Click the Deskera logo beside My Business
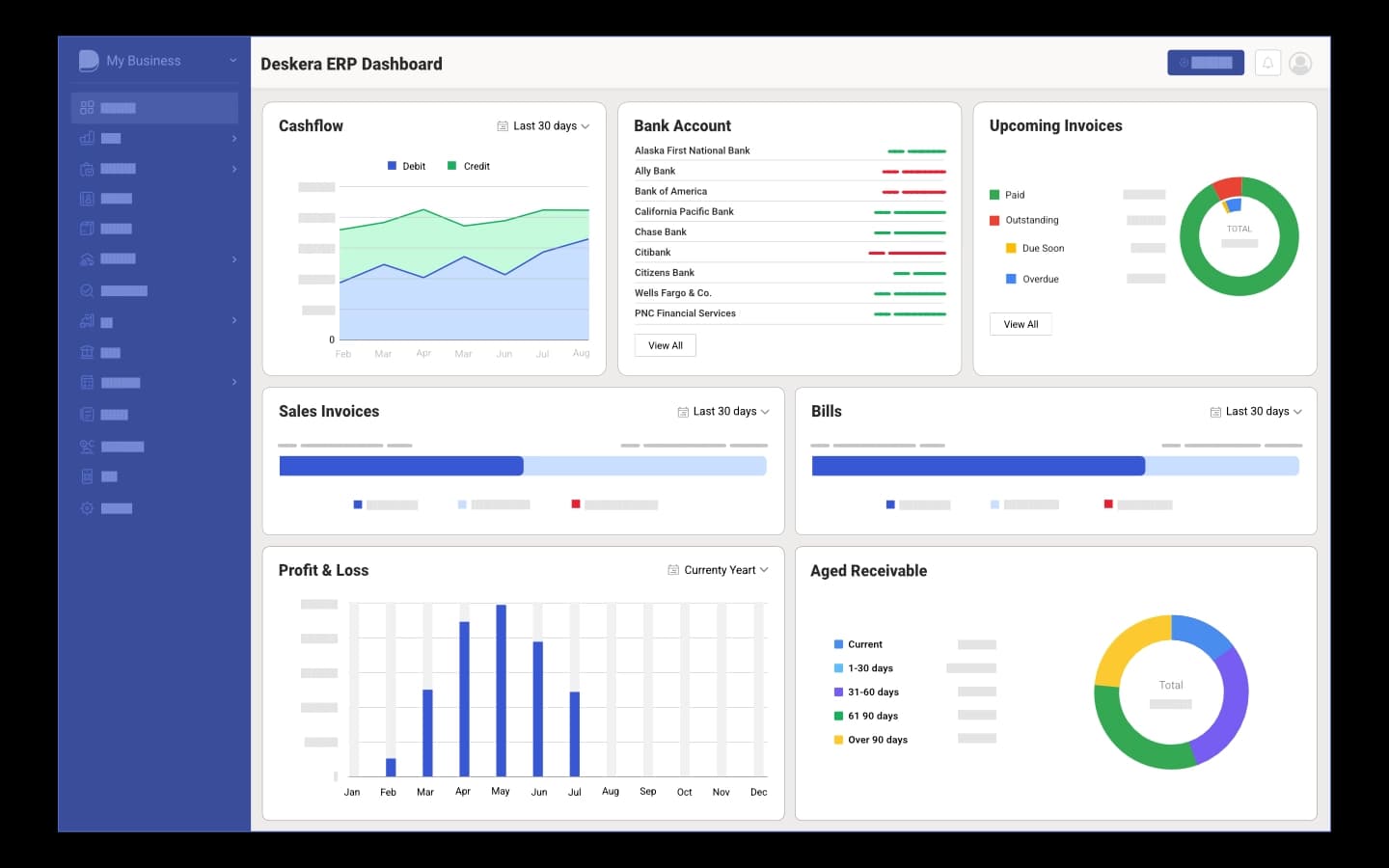The image size is (1389, 868). [x=89, y=61]
